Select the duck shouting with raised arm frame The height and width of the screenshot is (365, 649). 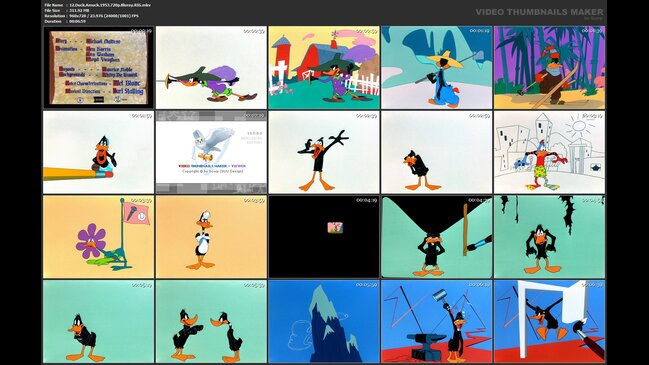coord(324,152)
